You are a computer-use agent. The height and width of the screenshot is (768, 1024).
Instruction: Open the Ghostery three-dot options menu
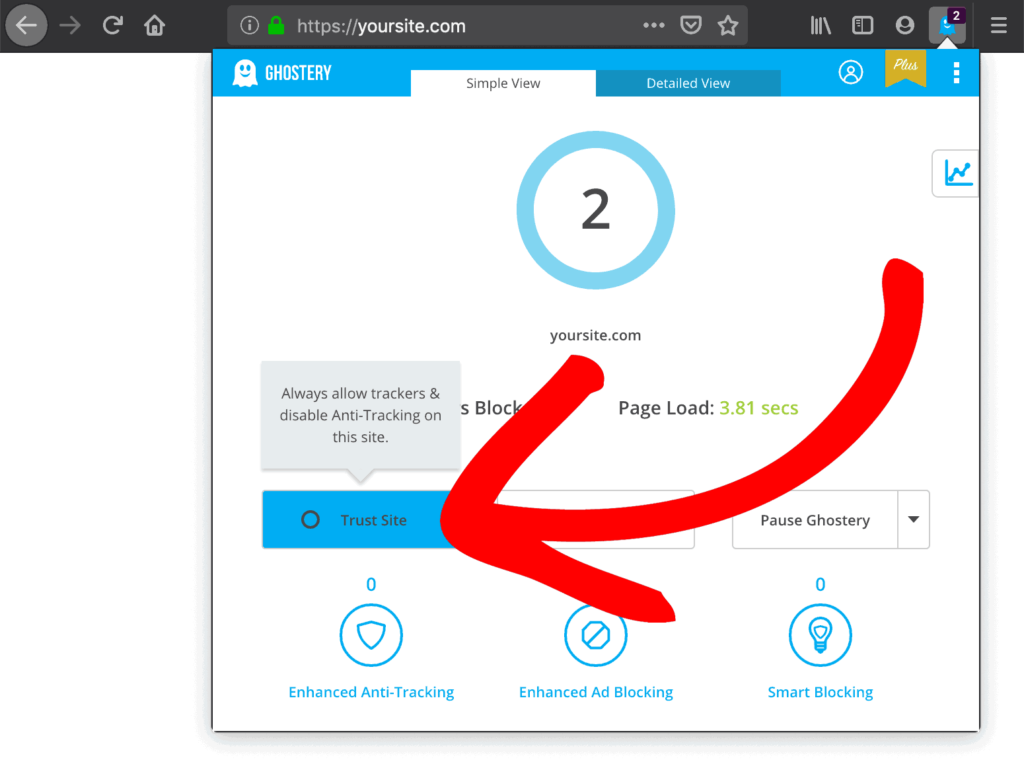pyautogui.click(x=956, y=72)
